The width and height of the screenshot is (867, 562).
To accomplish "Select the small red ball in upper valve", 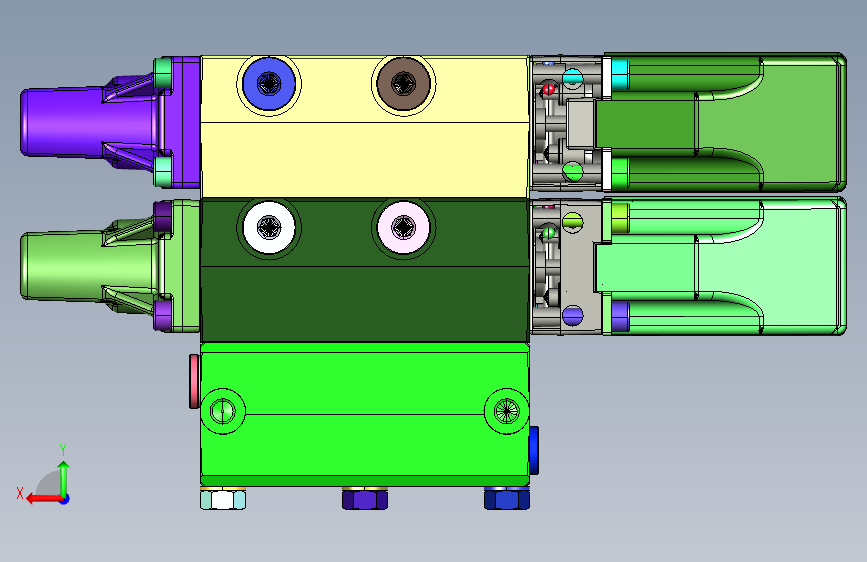I will (549, 89).
